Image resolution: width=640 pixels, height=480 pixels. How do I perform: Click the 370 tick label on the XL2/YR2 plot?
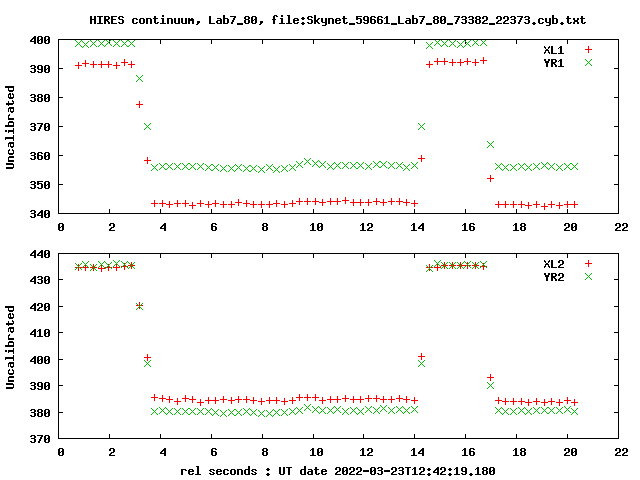(40, 439)
